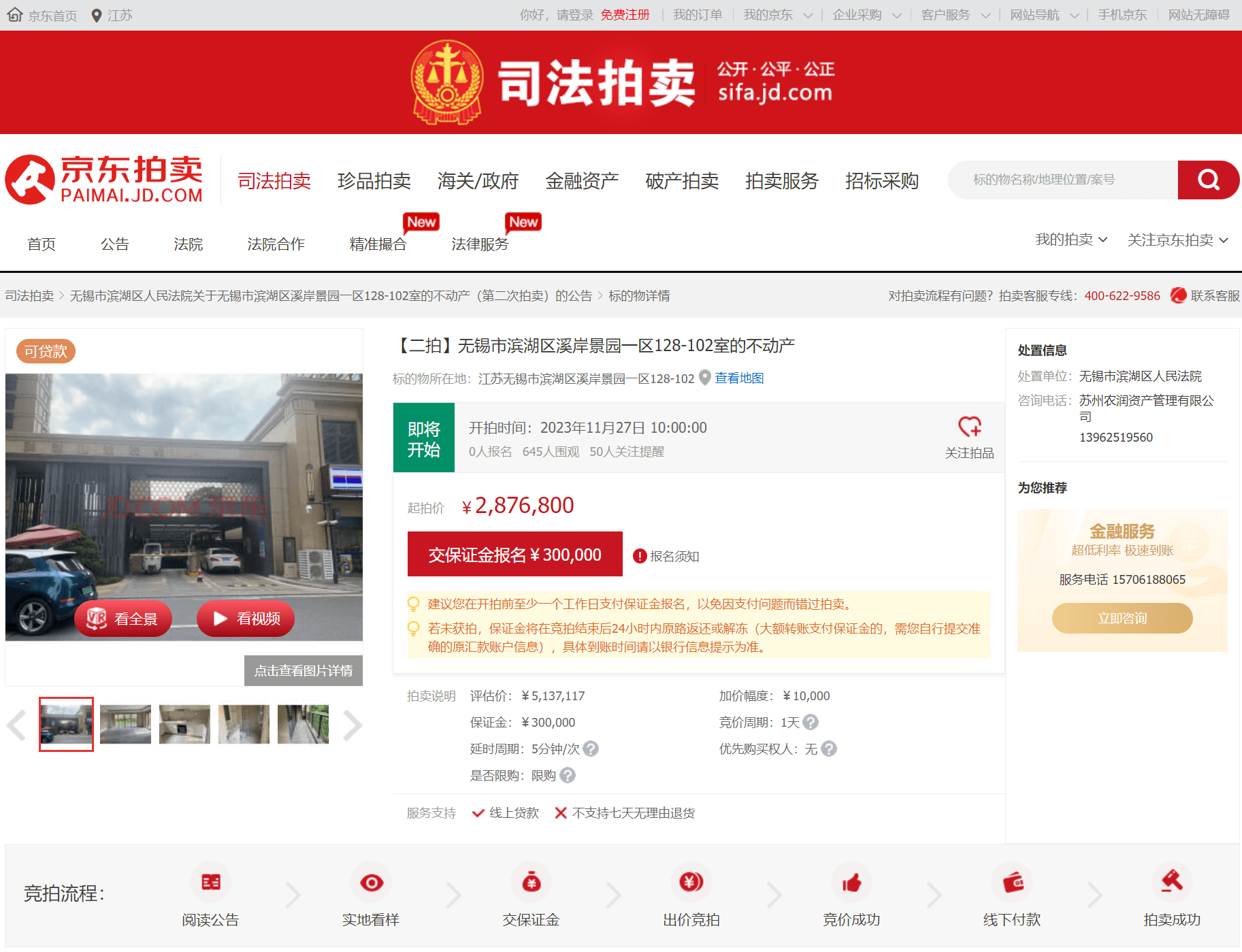
Task: Click the 京东首页 home icon
Action: pos(15,15)
